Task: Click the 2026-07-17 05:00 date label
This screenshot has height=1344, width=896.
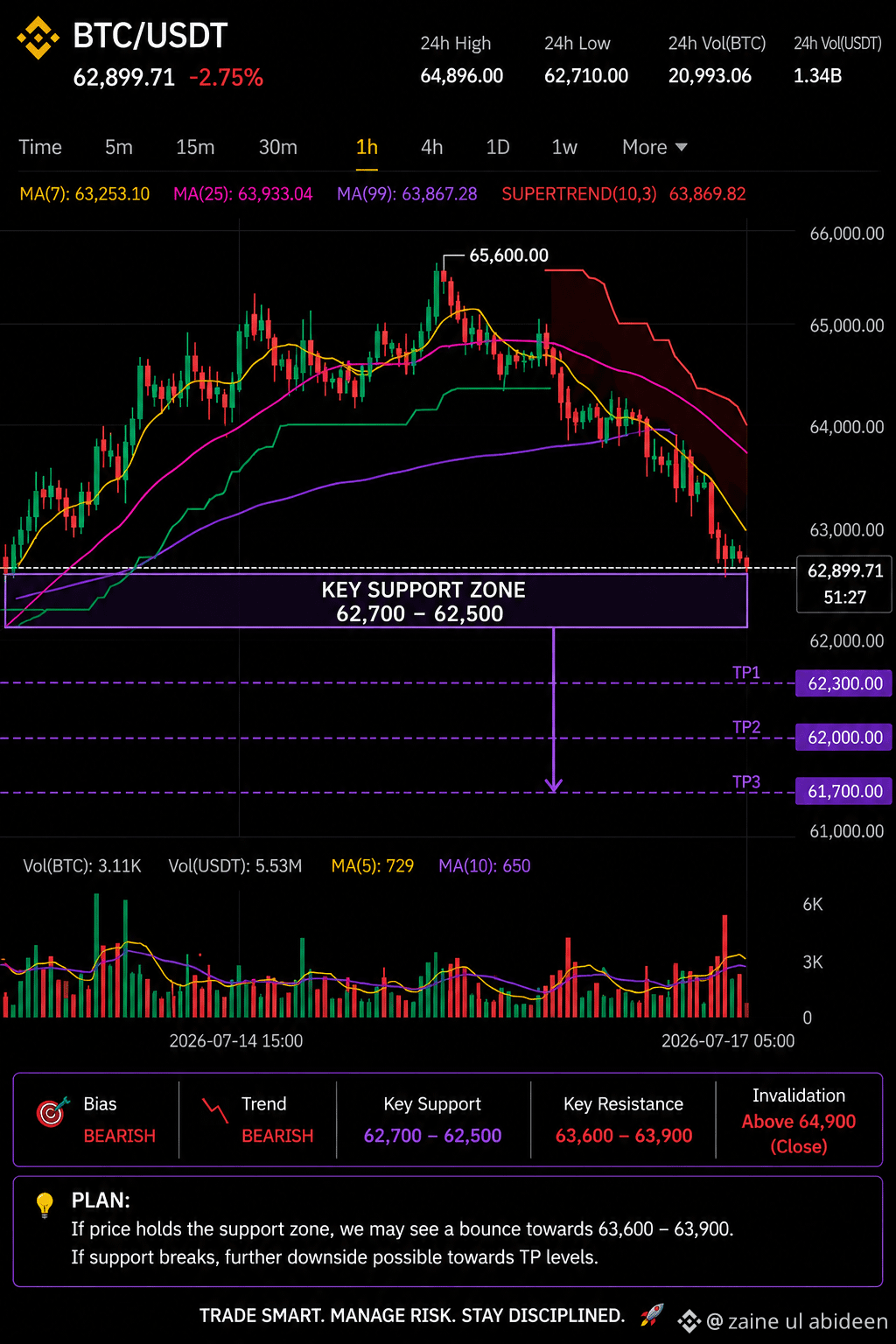Action: coord(728,1041)
